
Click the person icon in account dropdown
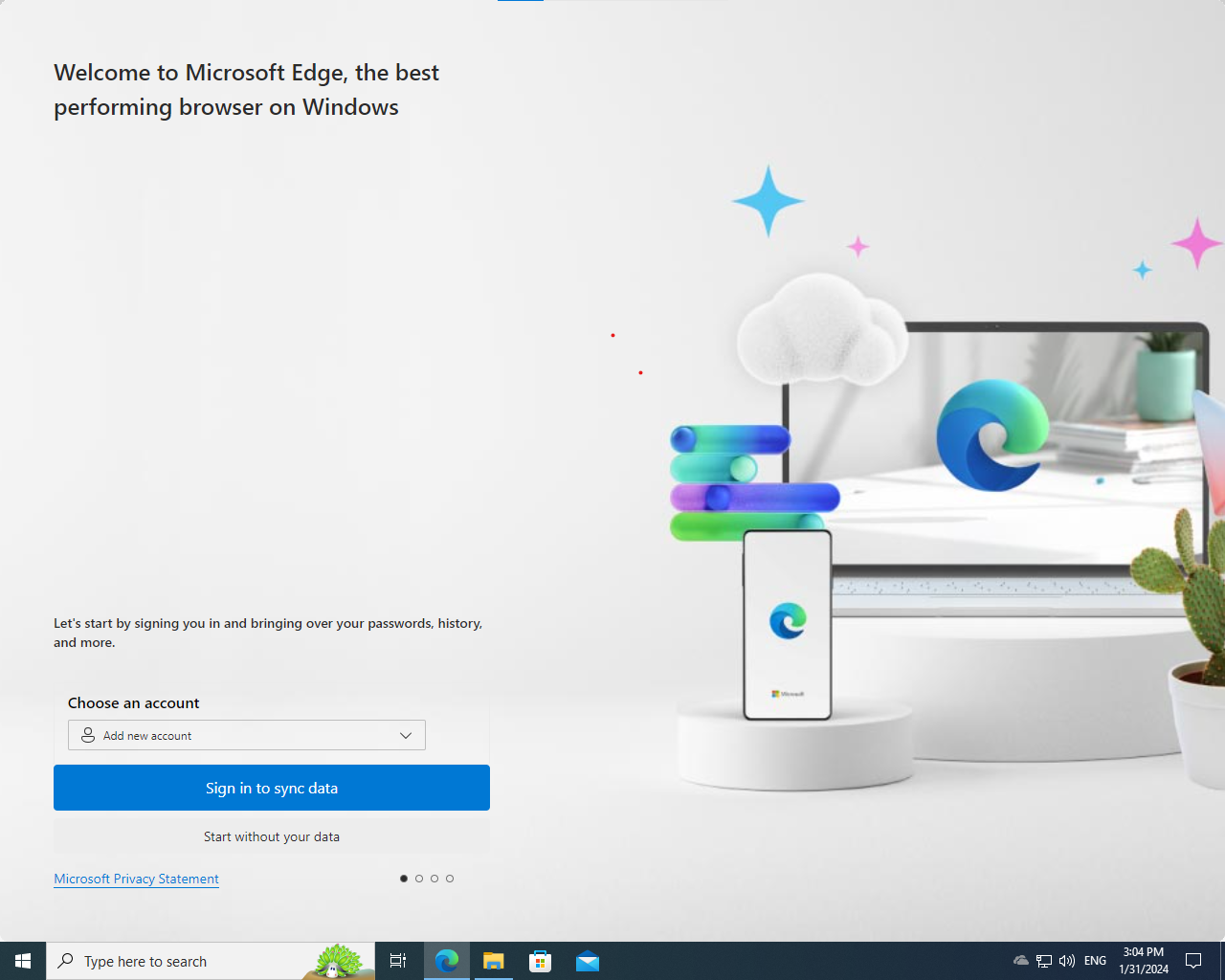[x=88, y=735]
